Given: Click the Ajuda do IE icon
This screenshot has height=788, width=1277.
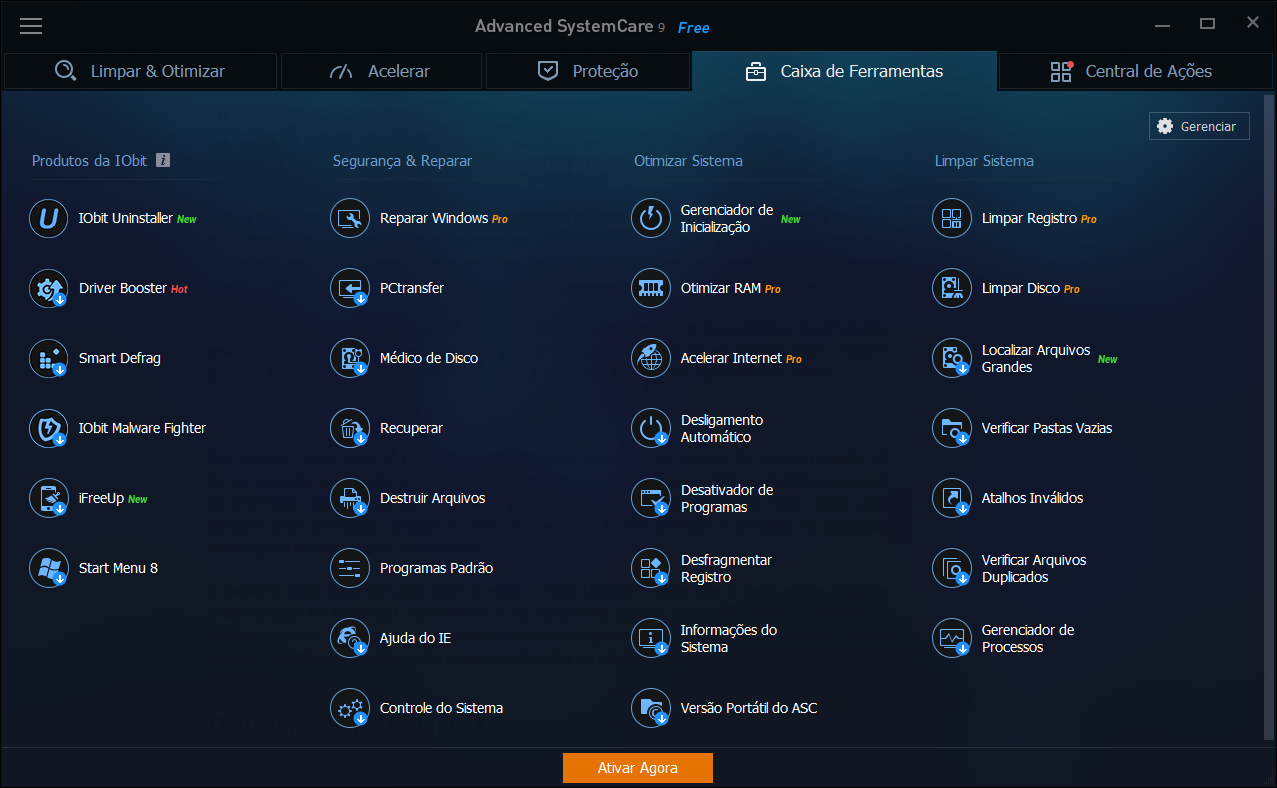Looking at the screenshot, I should 350,638.
